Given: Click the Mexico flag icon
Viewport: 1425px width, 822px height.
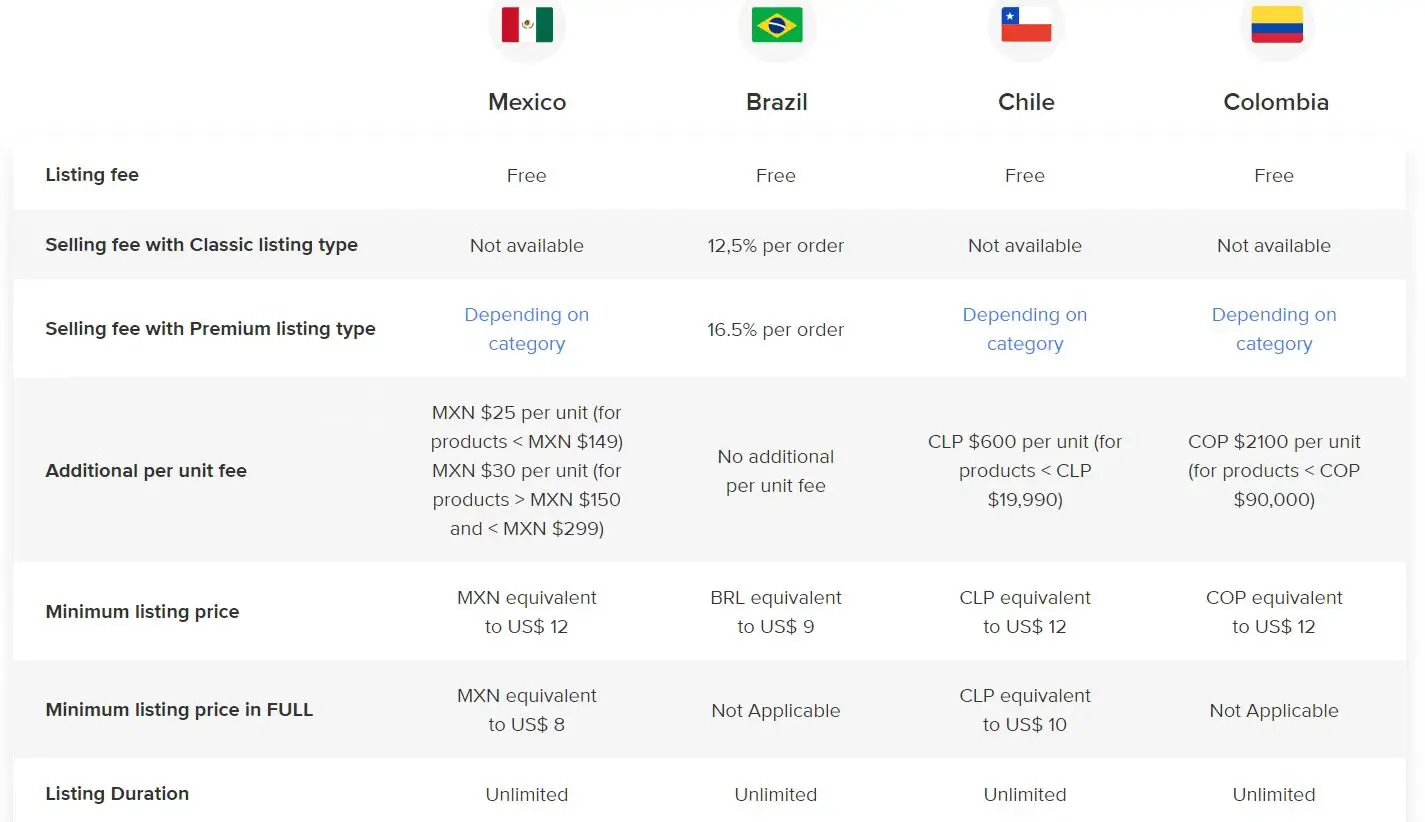Looking at the screenshot, I should (x=527, y=25).
